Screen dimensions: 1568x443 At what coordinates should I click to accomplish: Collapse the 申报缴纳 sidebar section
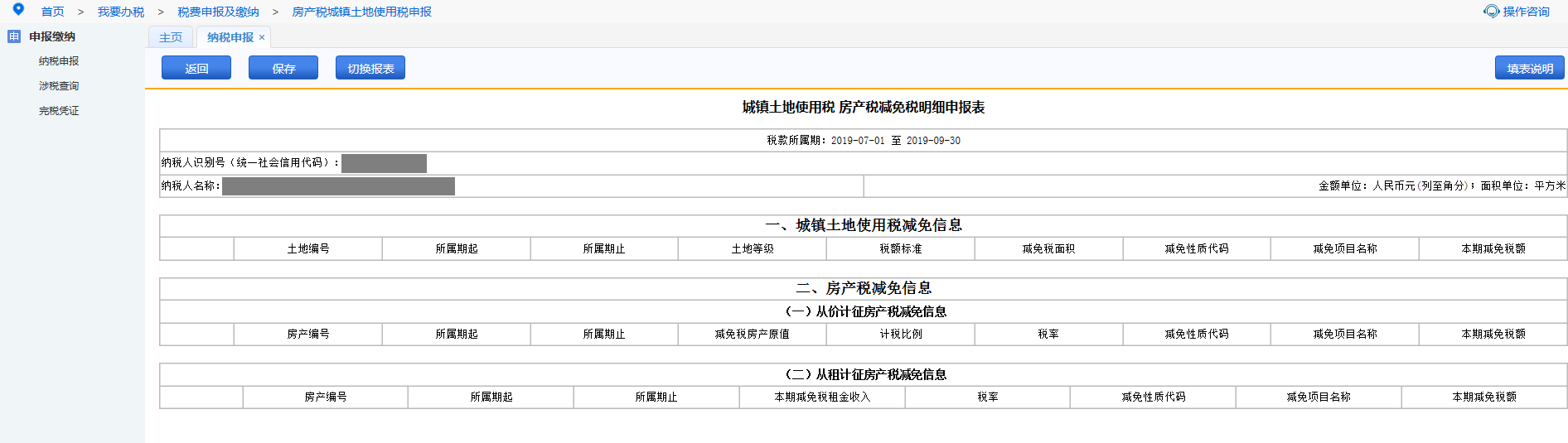[x=52, y=36]
